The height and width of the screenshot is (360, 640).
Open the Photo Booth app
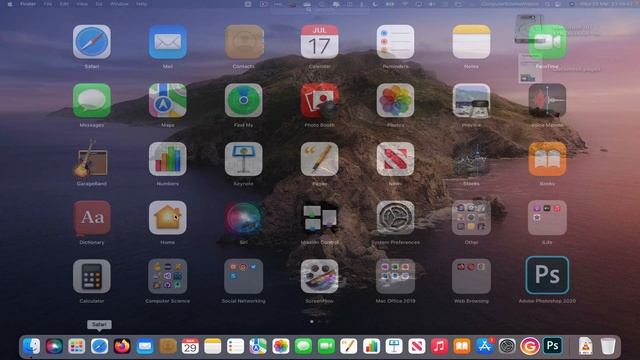point(319,101)
